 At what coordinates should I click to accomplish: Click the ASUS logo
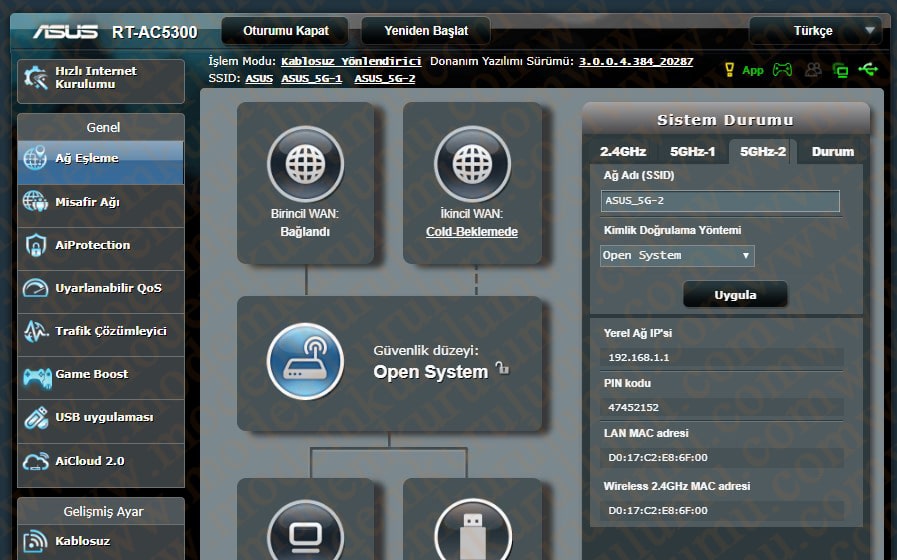point(65,31)
